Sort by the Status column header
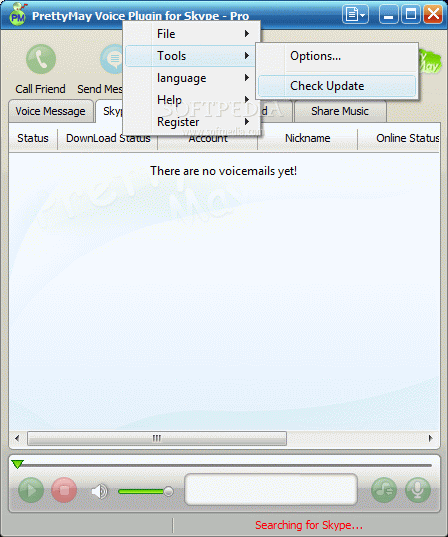The image size is (448, 537). 33,138
